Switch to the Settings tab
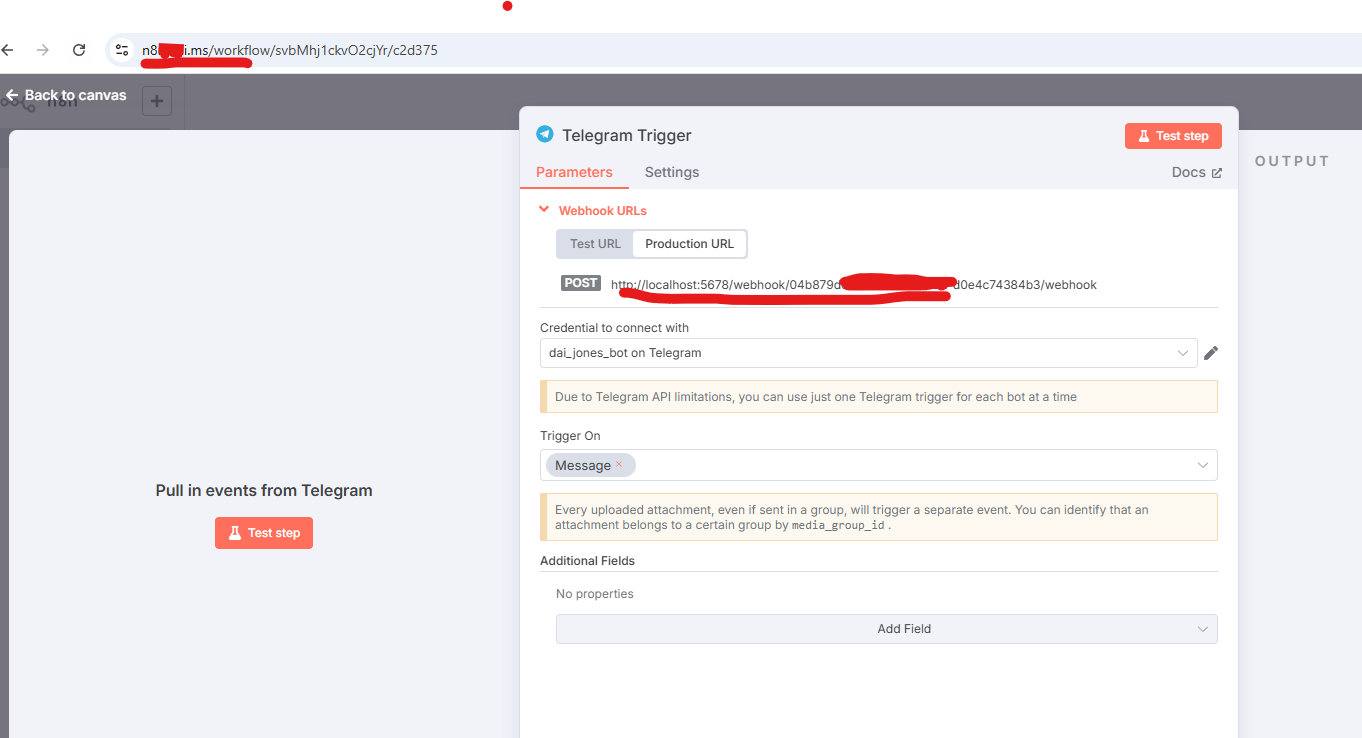Viewport: 1362px width, 738px height. [x=672, y=172]
